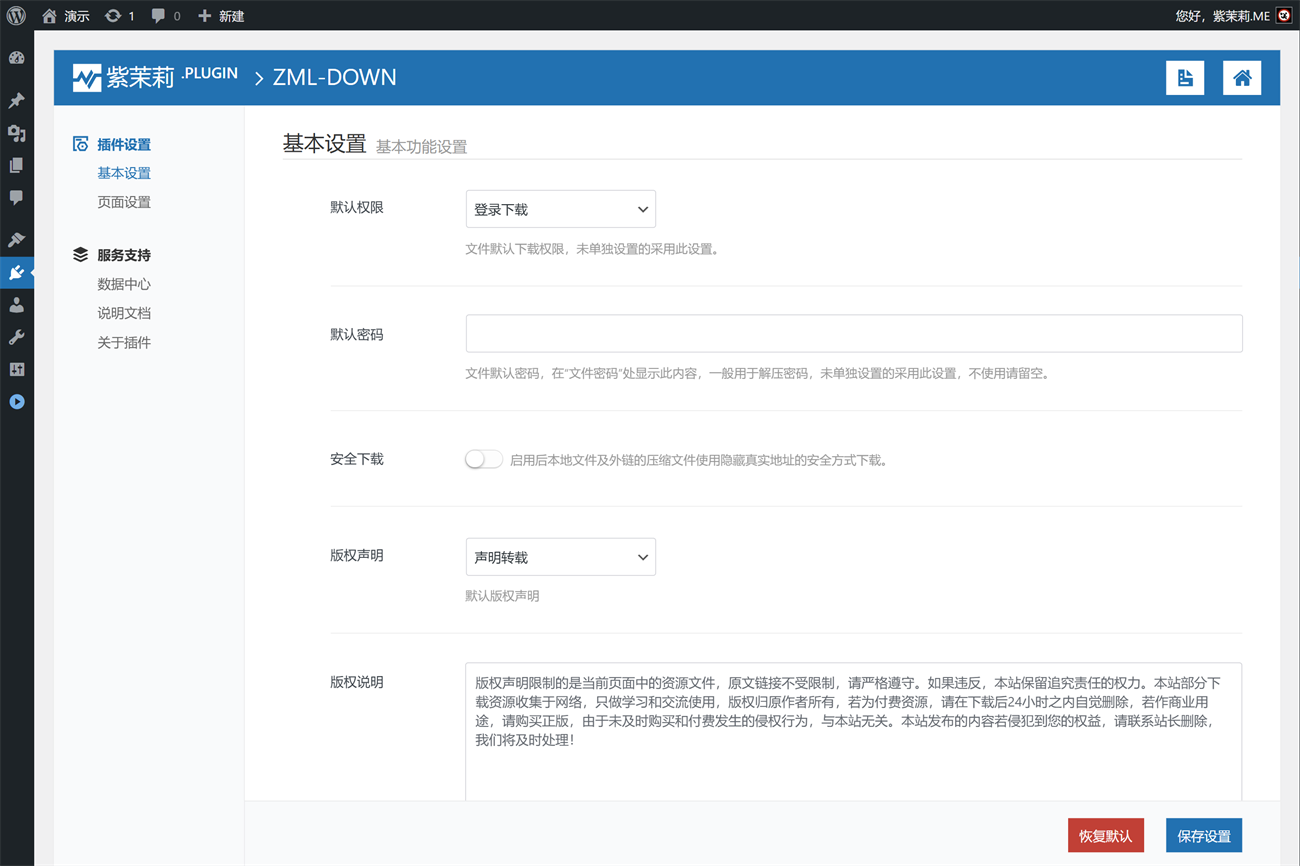Open the document icon button in header
1300x866 pixels.
click(x=1185, y=78)
